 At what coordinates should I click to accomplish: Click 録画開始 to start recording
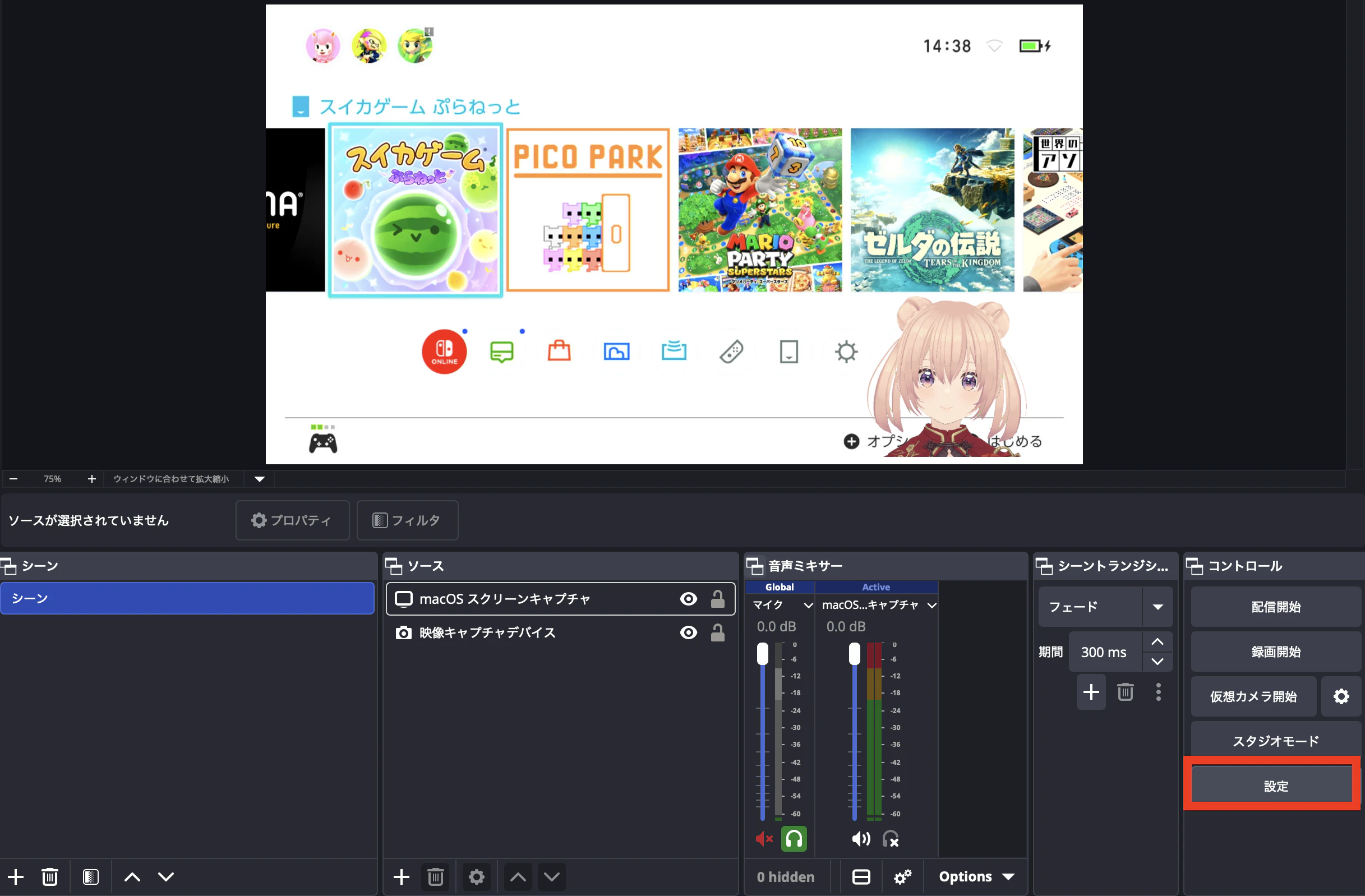click(1275, 652)
